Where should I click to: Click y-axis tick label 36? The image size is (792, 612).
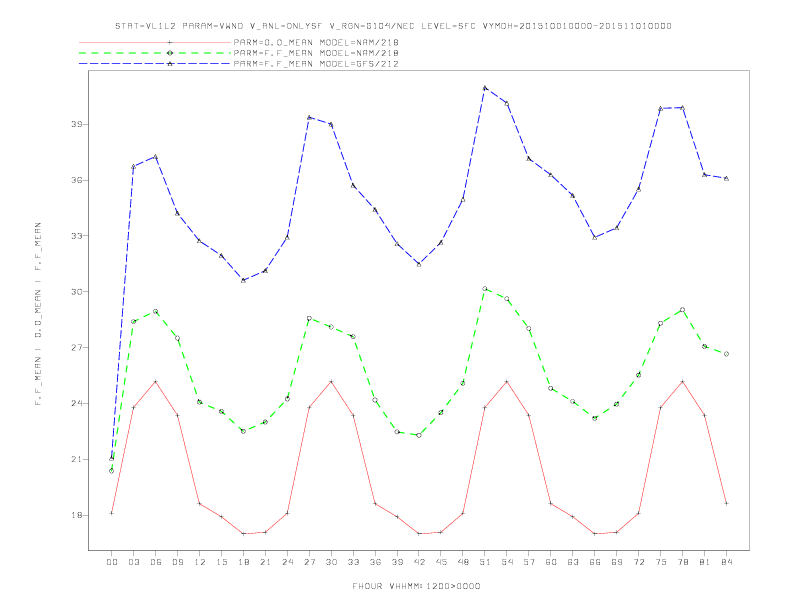coord(76,180)
